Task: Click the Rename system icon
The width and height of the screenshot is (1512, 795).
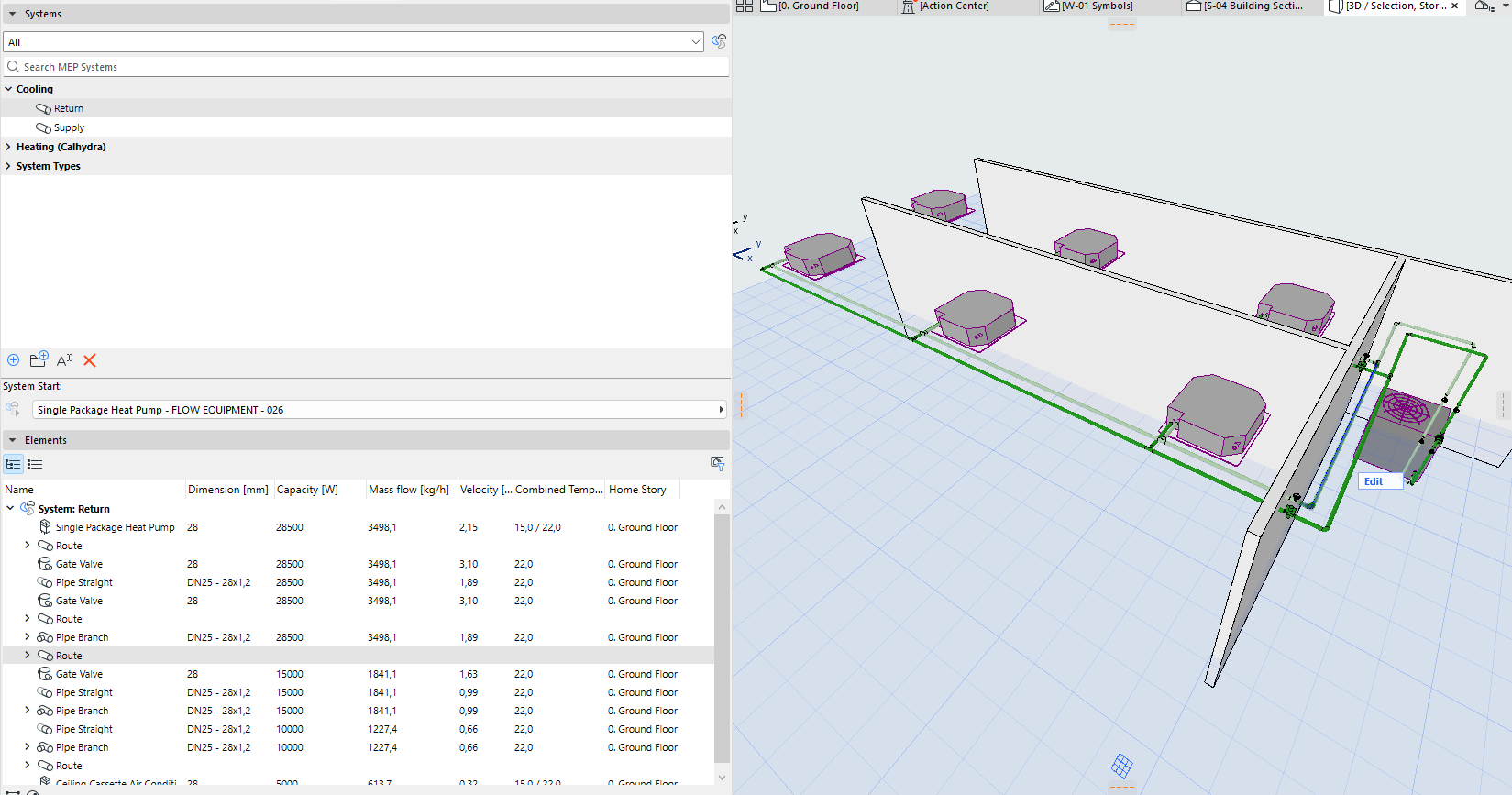Action: point(64,360)
